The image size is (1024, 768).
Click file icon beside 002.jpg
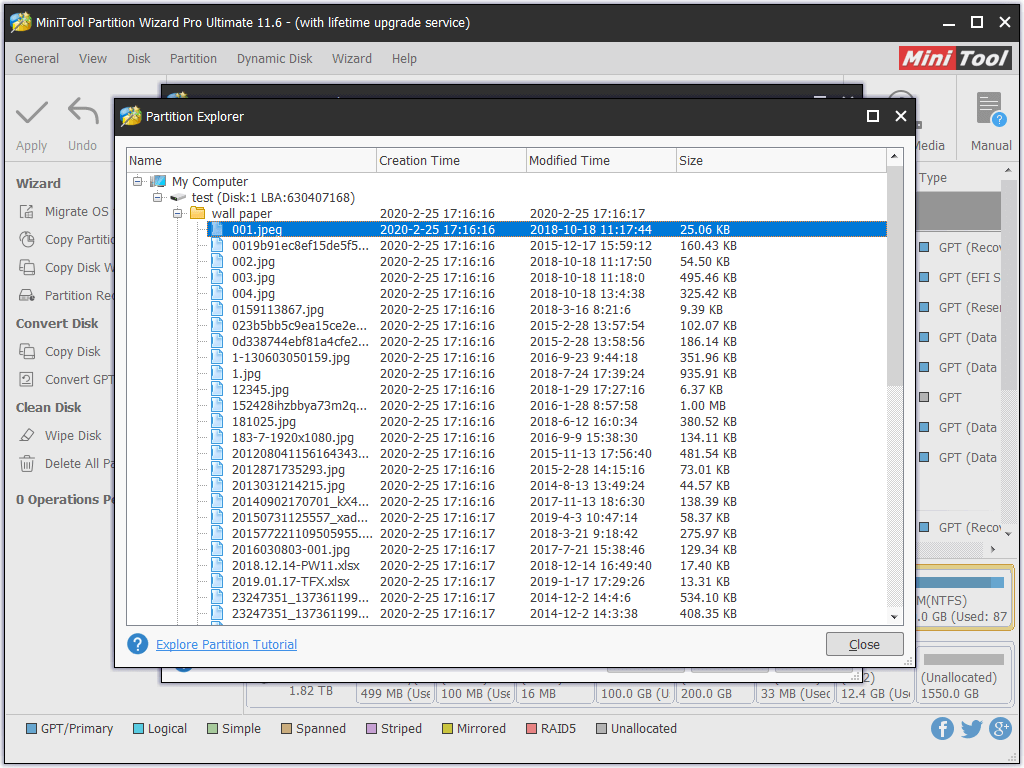[217, 261]
